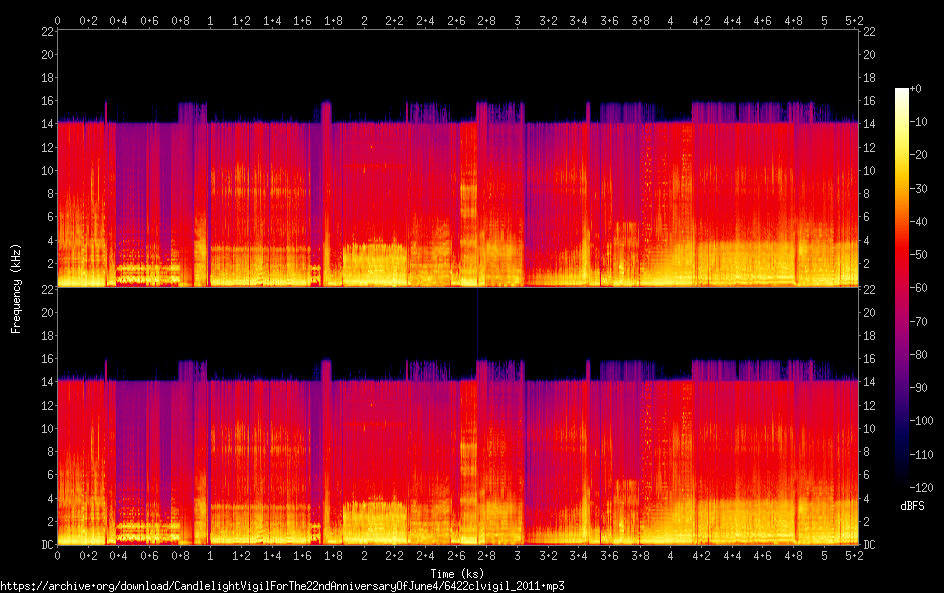944x593 pixels.
Task: Click the "-40" value on the dBFS scale
Action: [918, 222]
